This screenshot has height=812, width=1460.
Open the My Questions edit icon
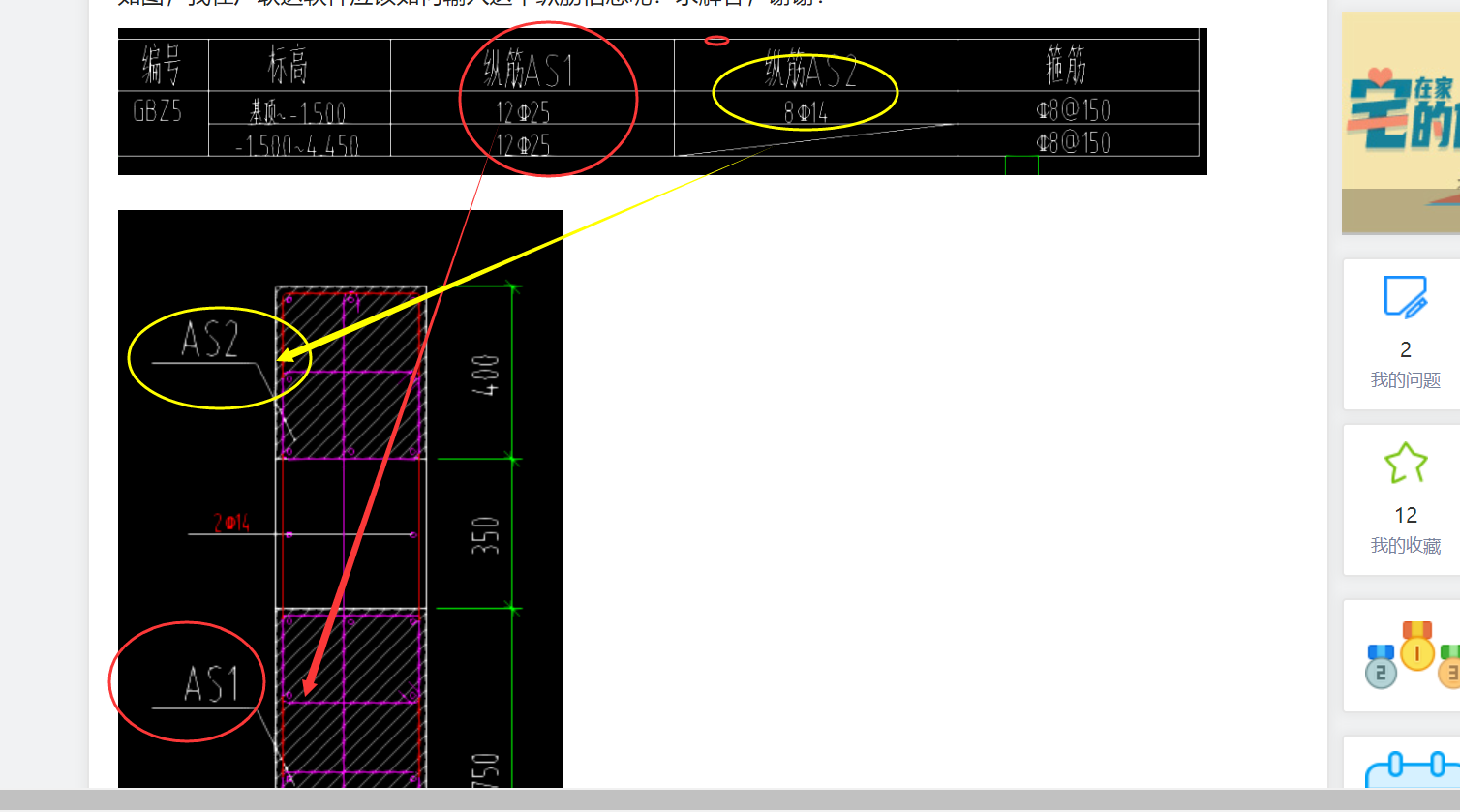click(x=1405, y=297)
